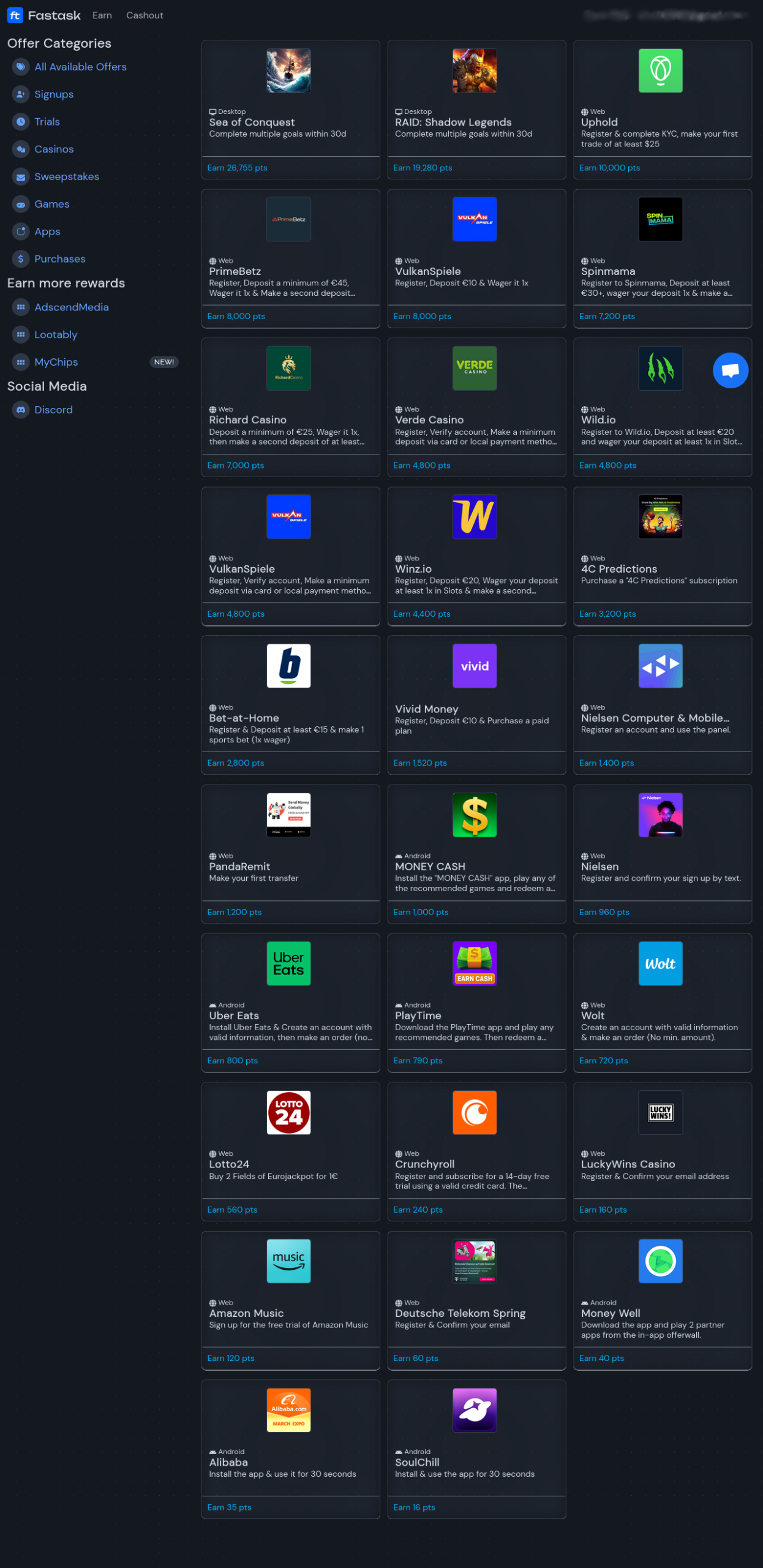The width and height of the screenshot is (763, 1568).
Task: Open the Apps category
Action: (x=47, y=232)
